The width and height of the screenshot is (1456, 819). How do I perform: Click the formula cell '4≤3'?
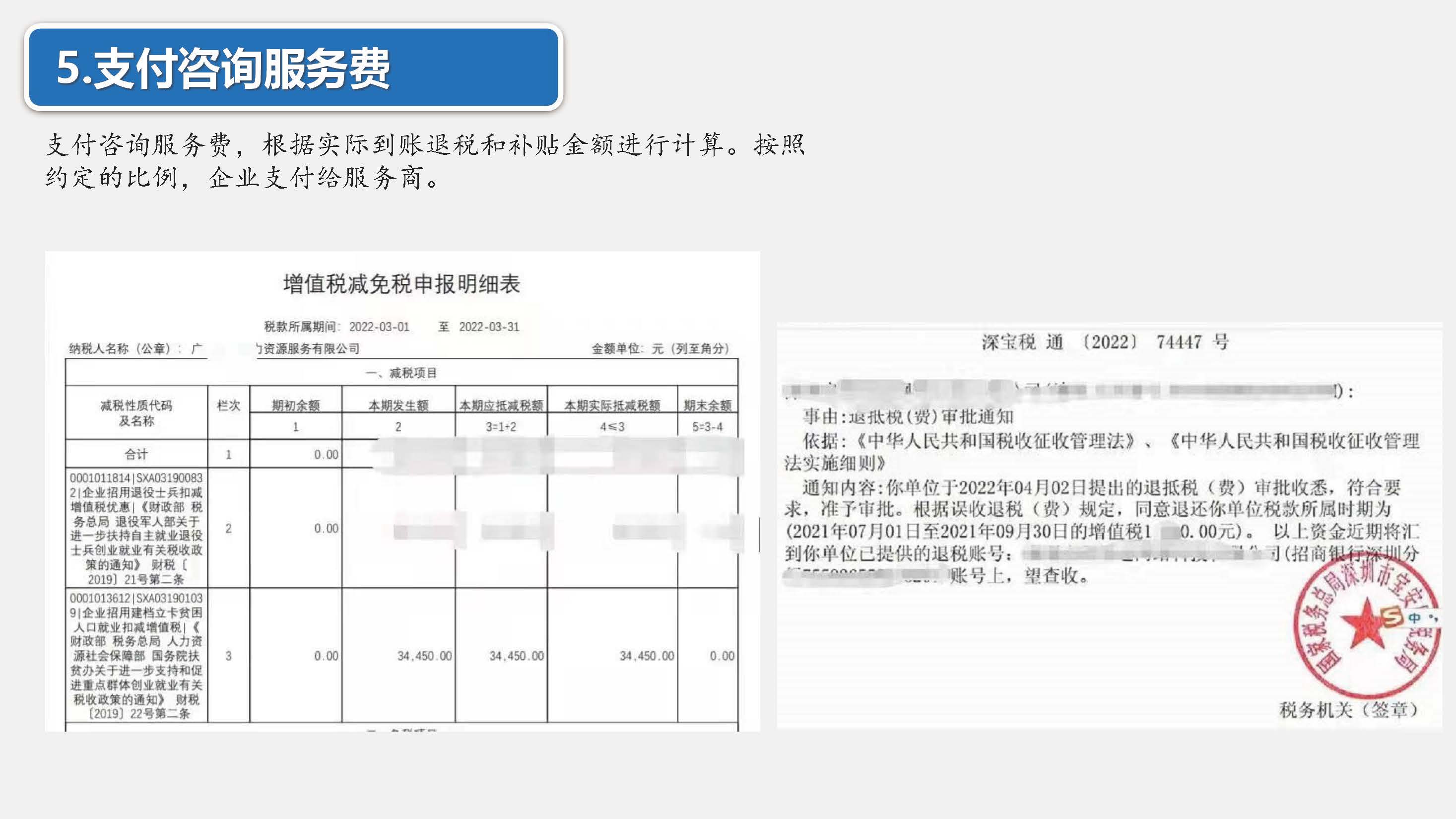612,427
